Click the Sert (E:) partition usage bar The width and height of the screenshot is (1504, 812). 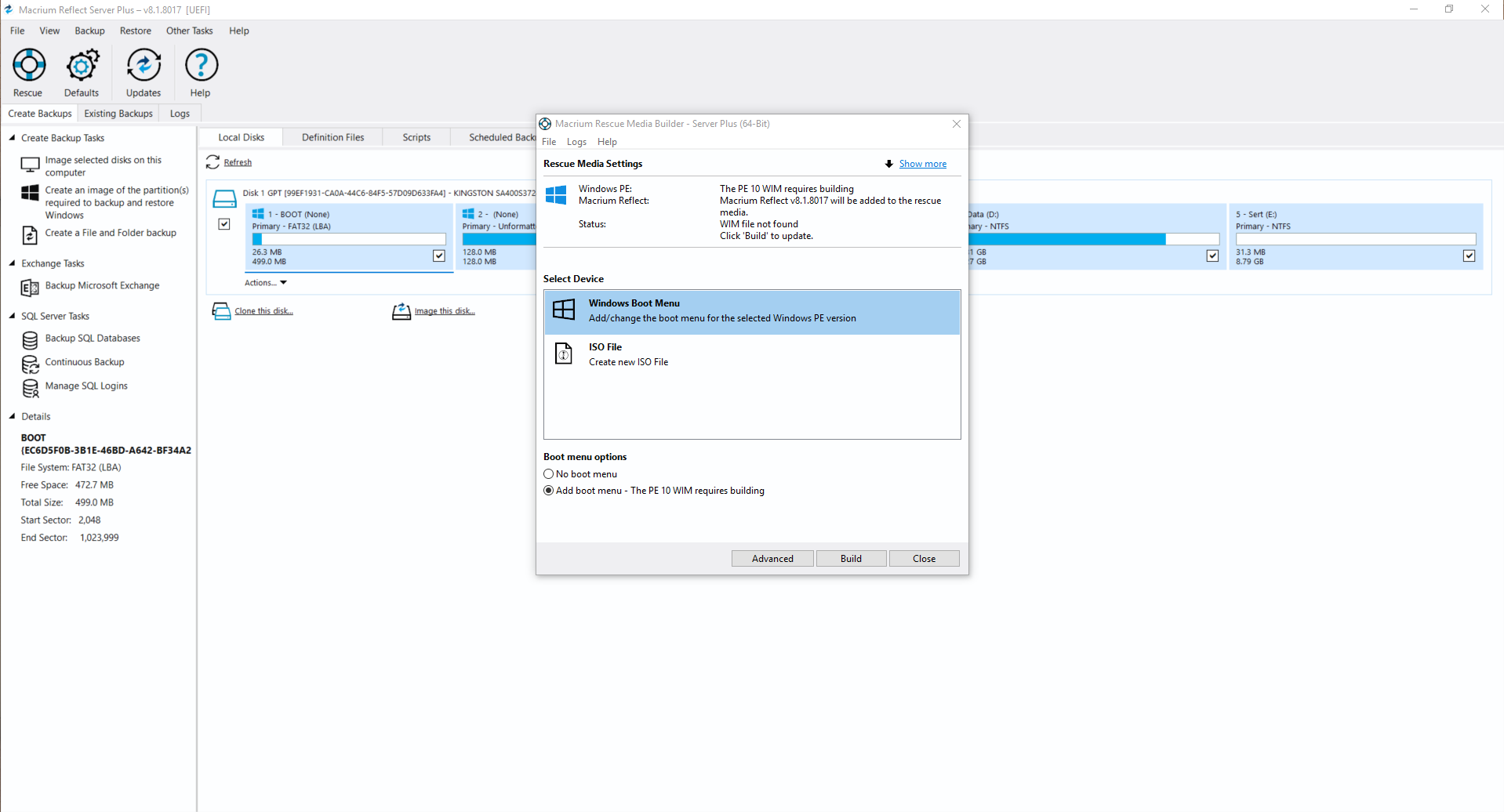click(x=1356, y=239)
